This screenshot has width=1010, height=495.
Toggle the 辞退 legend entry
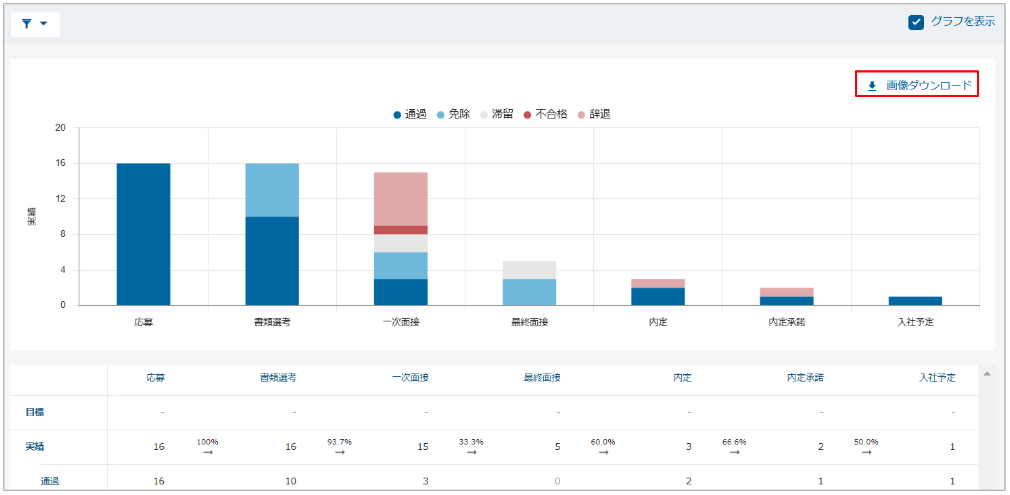click(593, 115)
